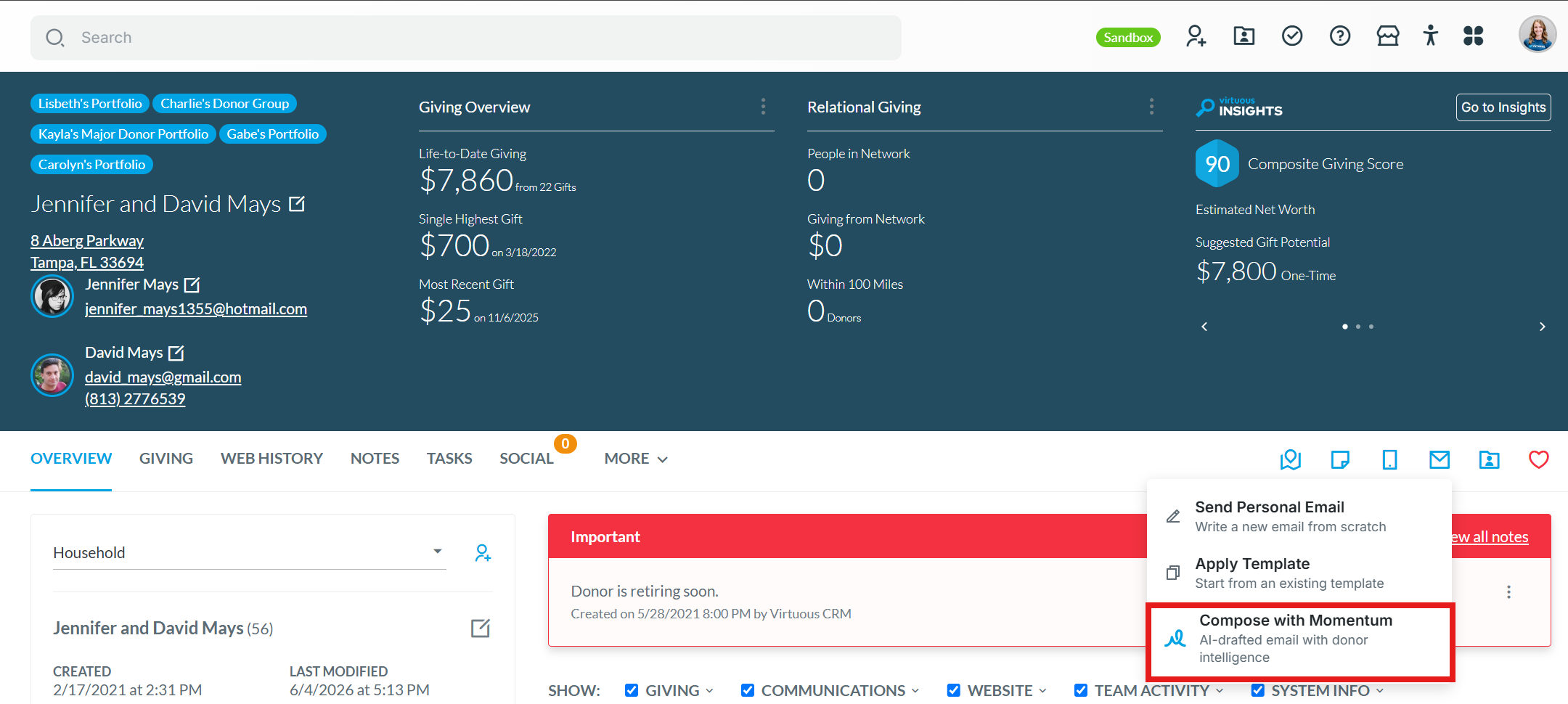The width and height of the screenshot is (1568, 704).
Task: Uncheck the SYSTEM INFO show filter
Action: click(x=1258, y=690)
